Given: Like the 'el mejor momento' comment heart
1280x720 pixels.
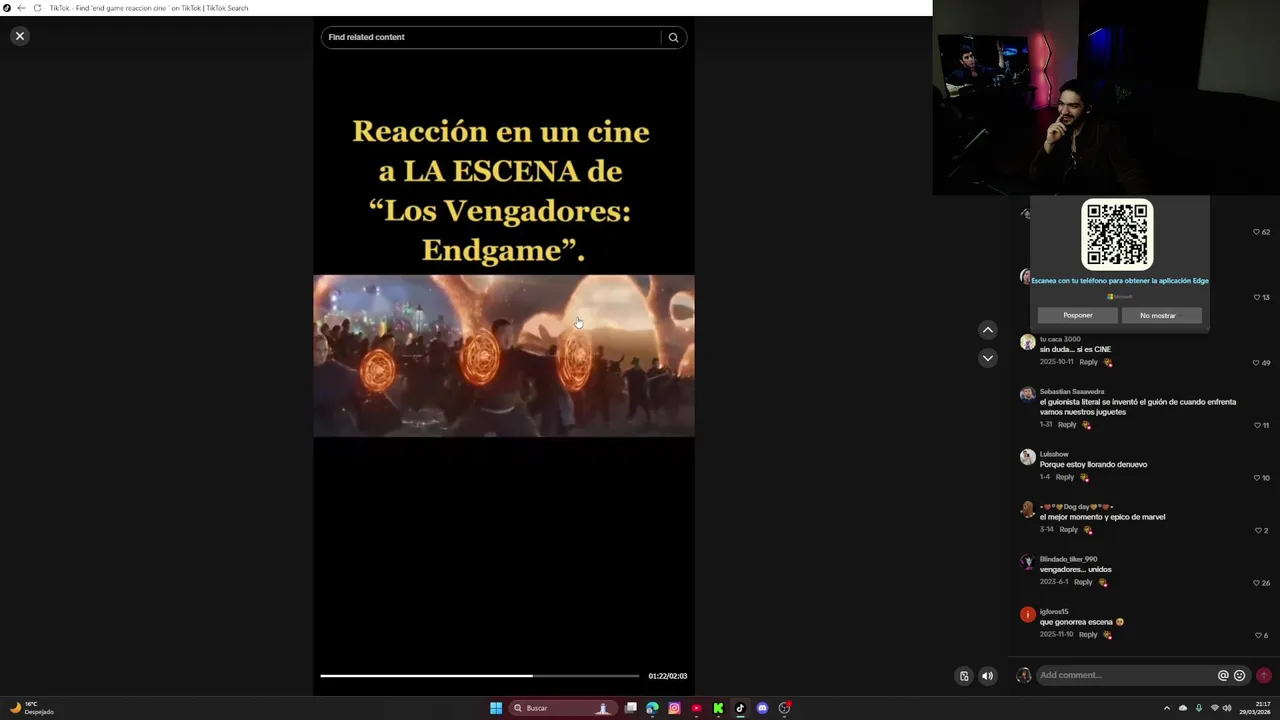Looking at the screenshot, I should click(x=1258, y=530).
